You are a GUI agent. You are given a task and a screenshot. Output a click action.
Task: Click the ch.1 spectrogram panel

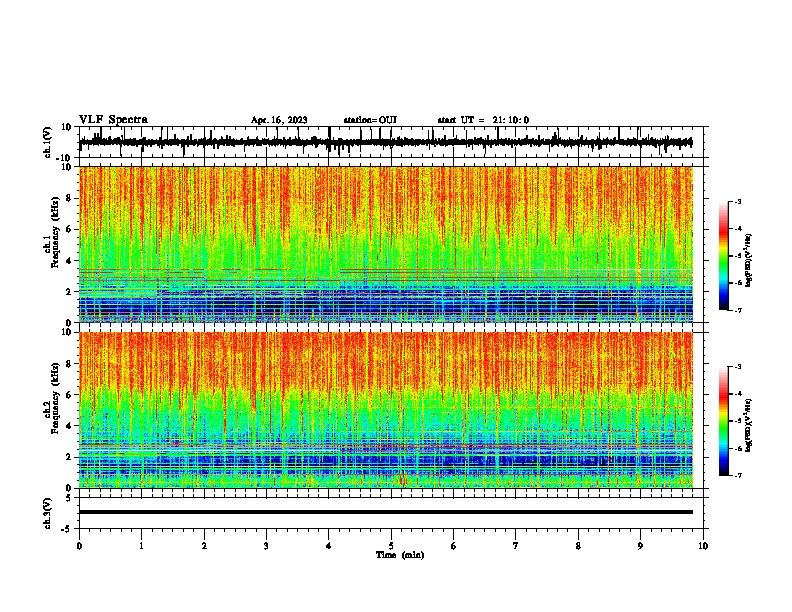coord(386,244)
